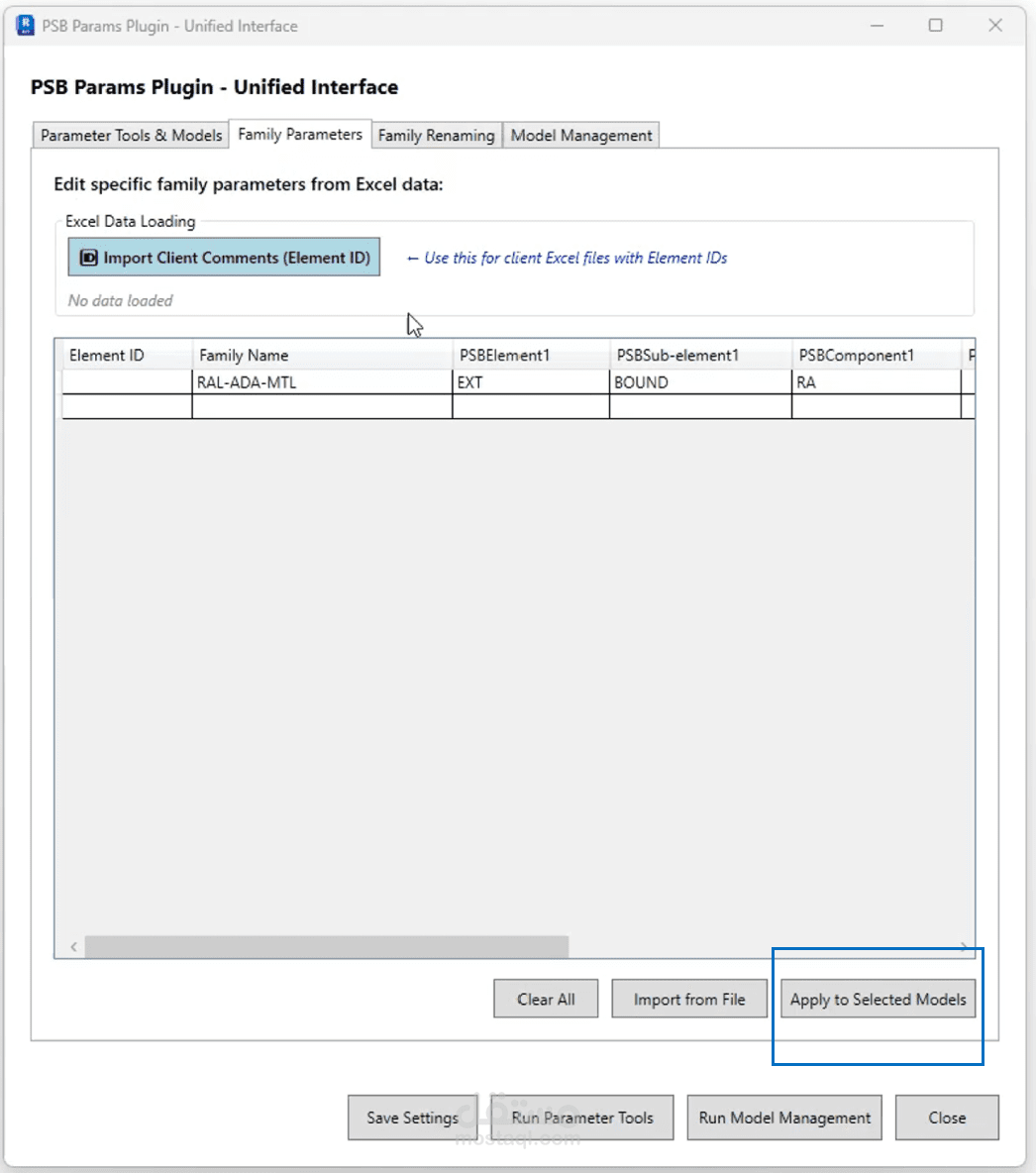This screenshot has height=1173, width=1036.
Task: Click Run Model Management button
Action: [784, 1118]
